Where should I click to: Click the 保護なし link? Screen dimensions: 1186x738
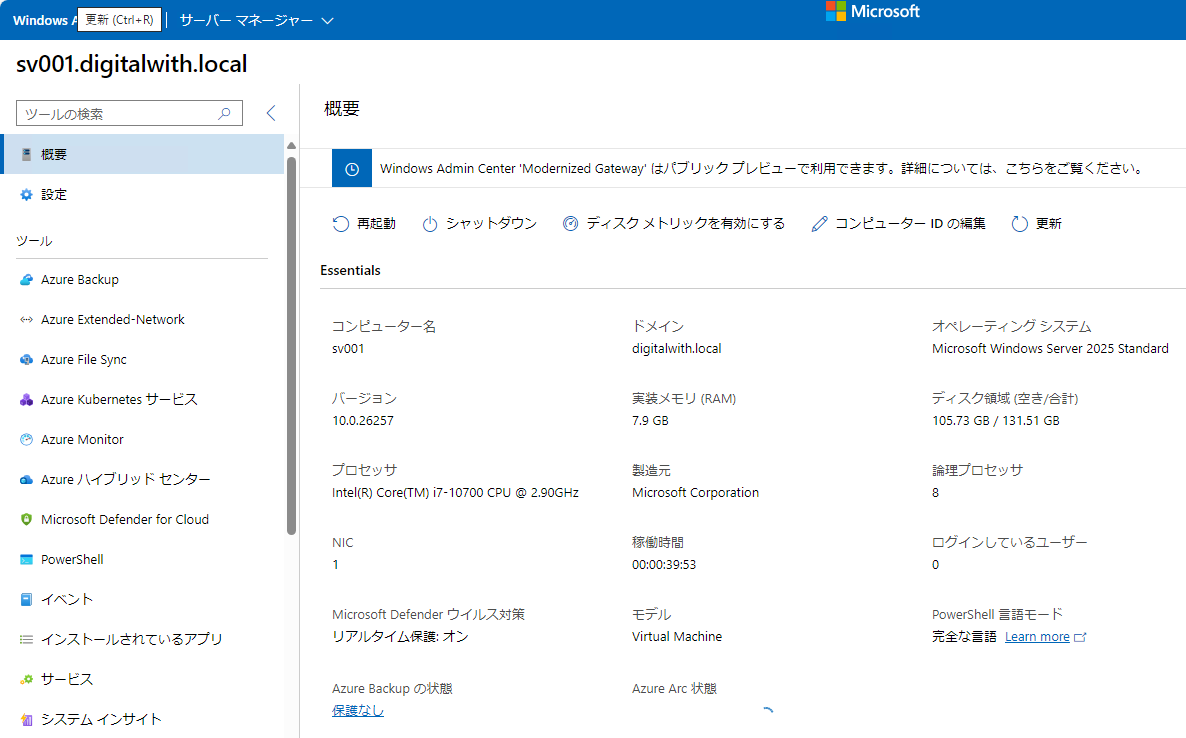coord(358,711)
